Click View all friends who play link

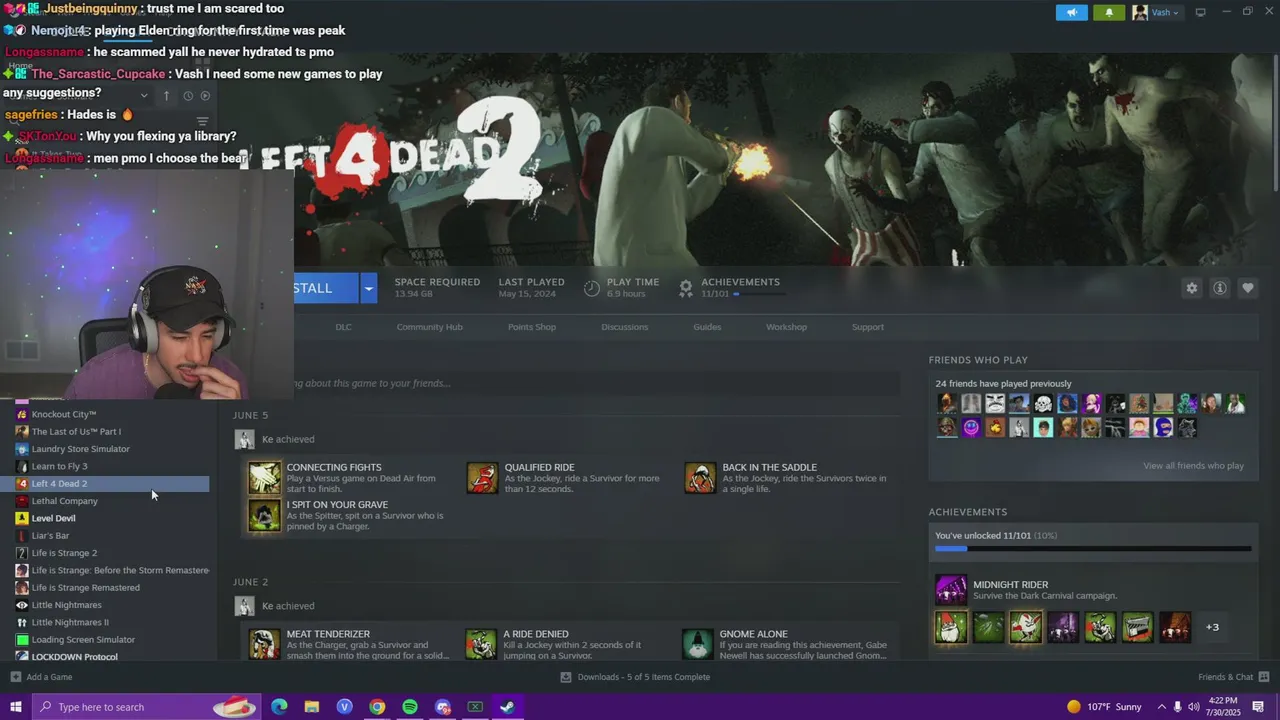1193,466
